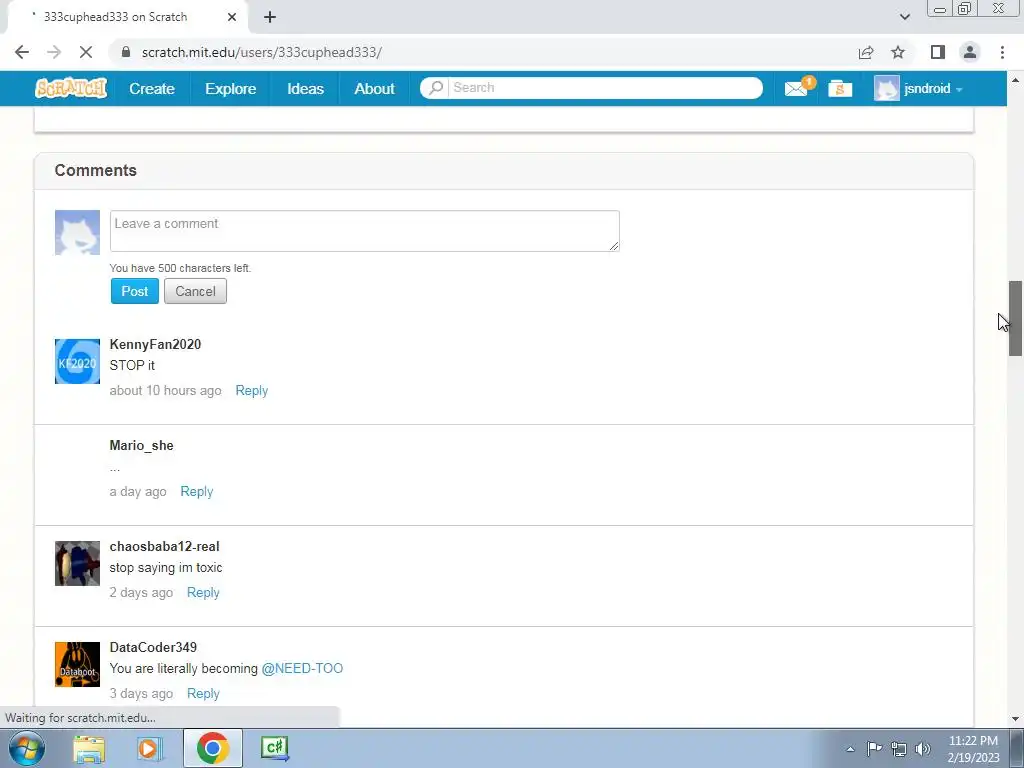The image size is (1024, 768).
Task: Open Mario_she username link
Action: pos(142,445)
